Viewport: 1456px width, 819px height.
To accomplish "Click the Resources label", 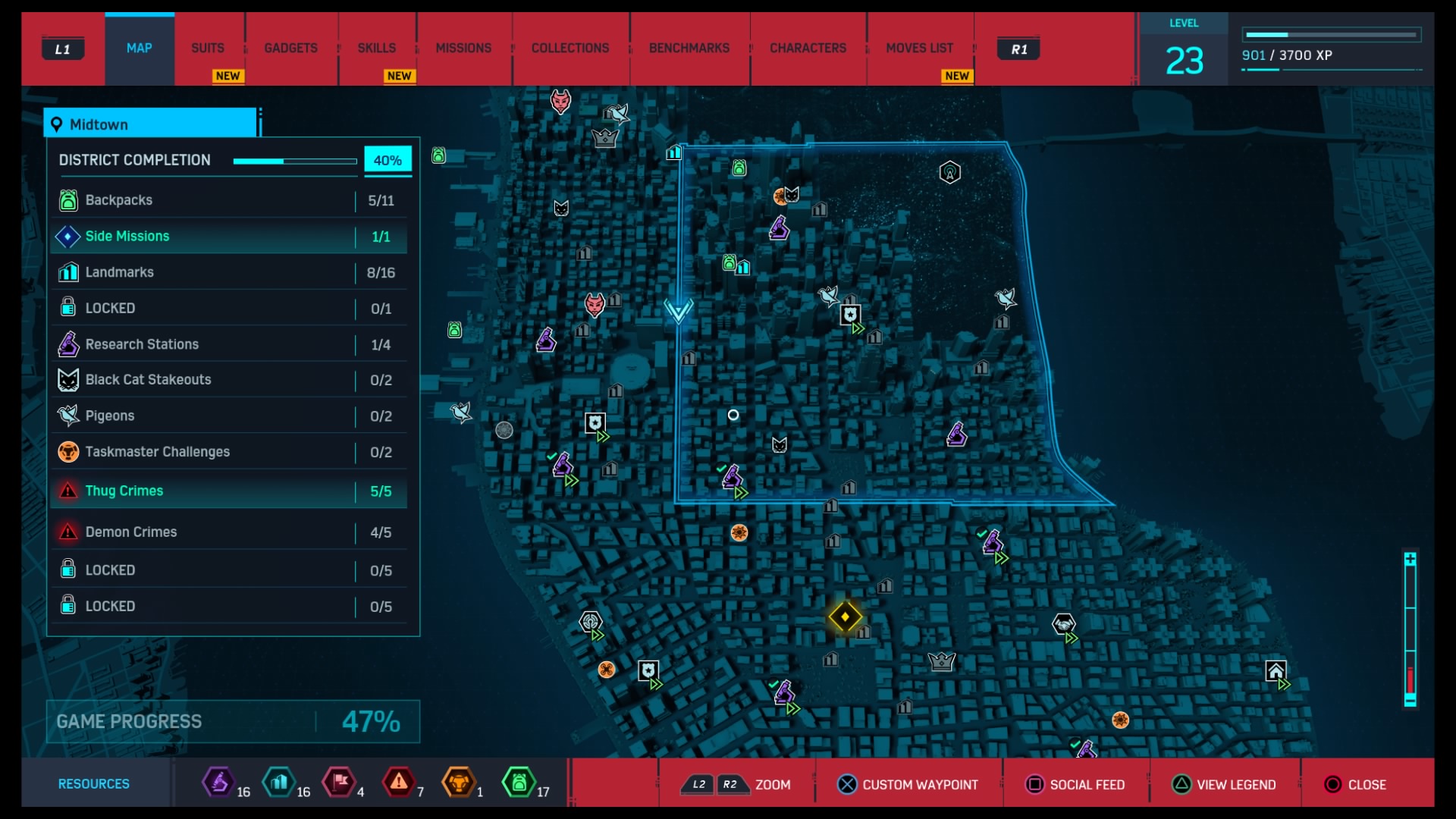I will pos(94,784).
